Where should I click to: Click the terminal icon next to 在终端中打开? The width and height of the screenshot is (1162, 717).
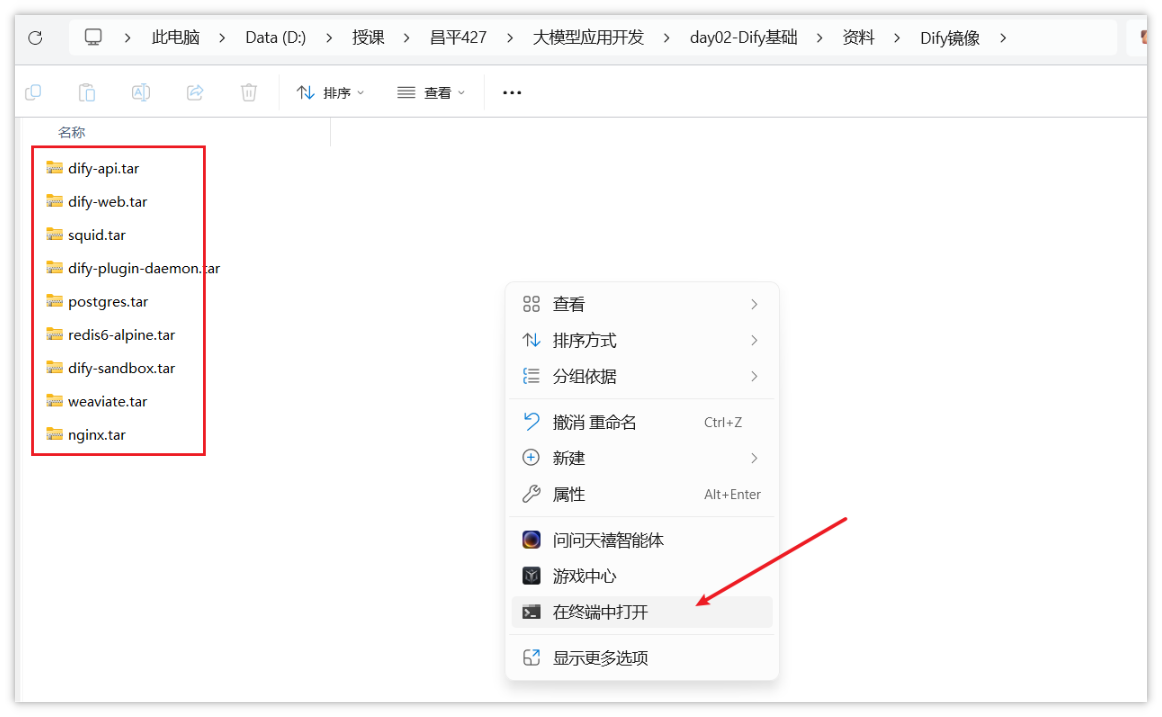coord(531,612)
